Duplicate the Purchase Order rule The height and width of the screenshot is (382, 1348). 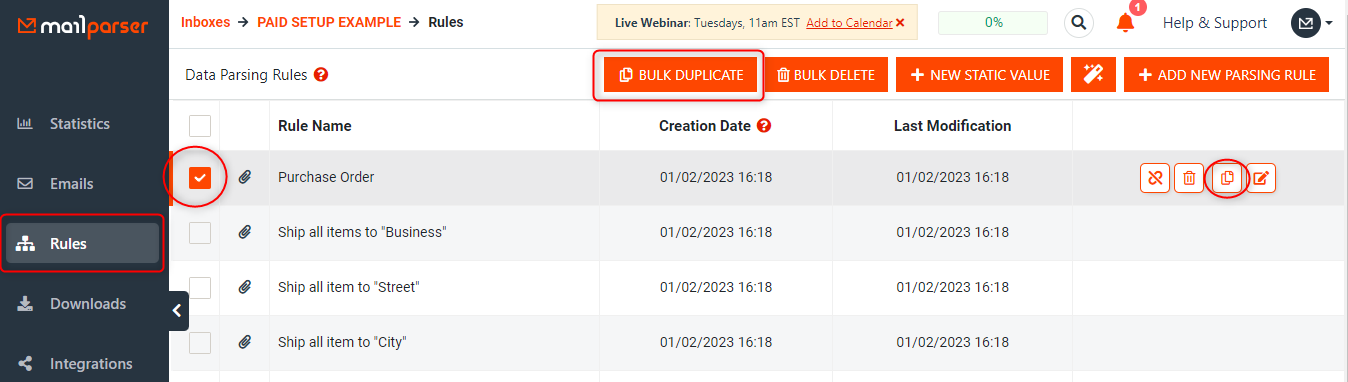1227,178
